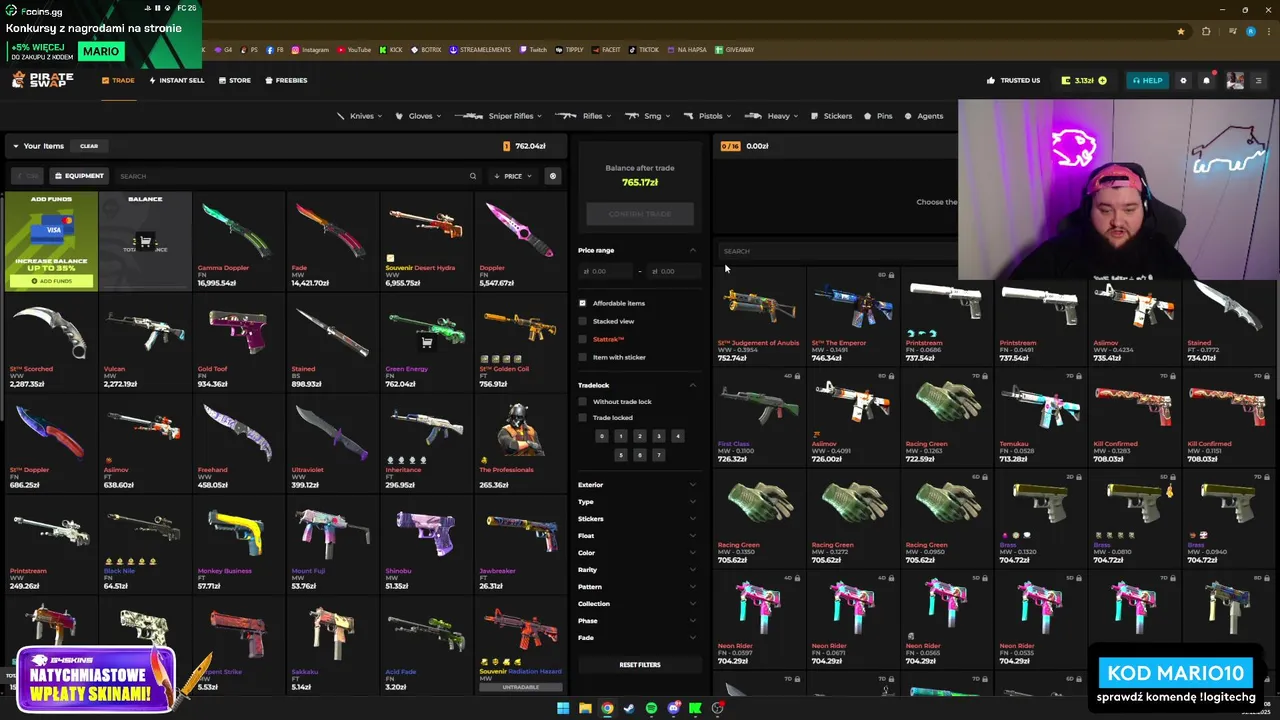Open the KICK bookmark
The height and width of the screenshot is (720, 1280).
[391, 49]
